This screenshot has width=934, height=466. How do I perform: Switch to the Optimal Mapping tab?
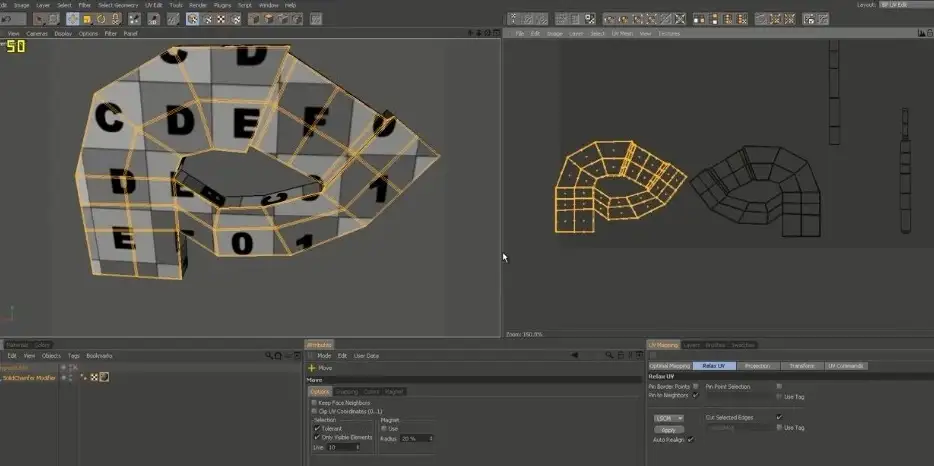(670, 366)
